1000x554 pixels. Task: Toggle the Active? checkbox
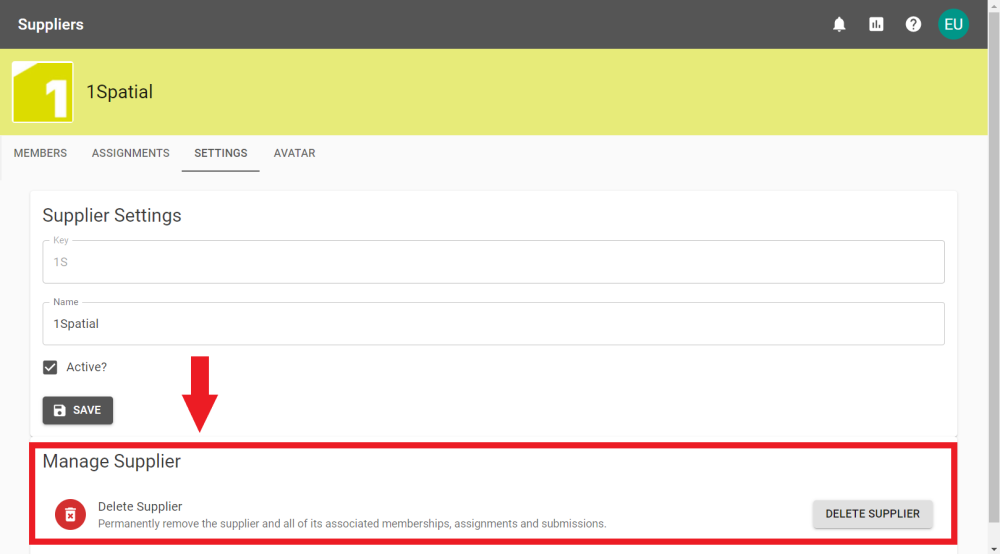pos(50,367)
